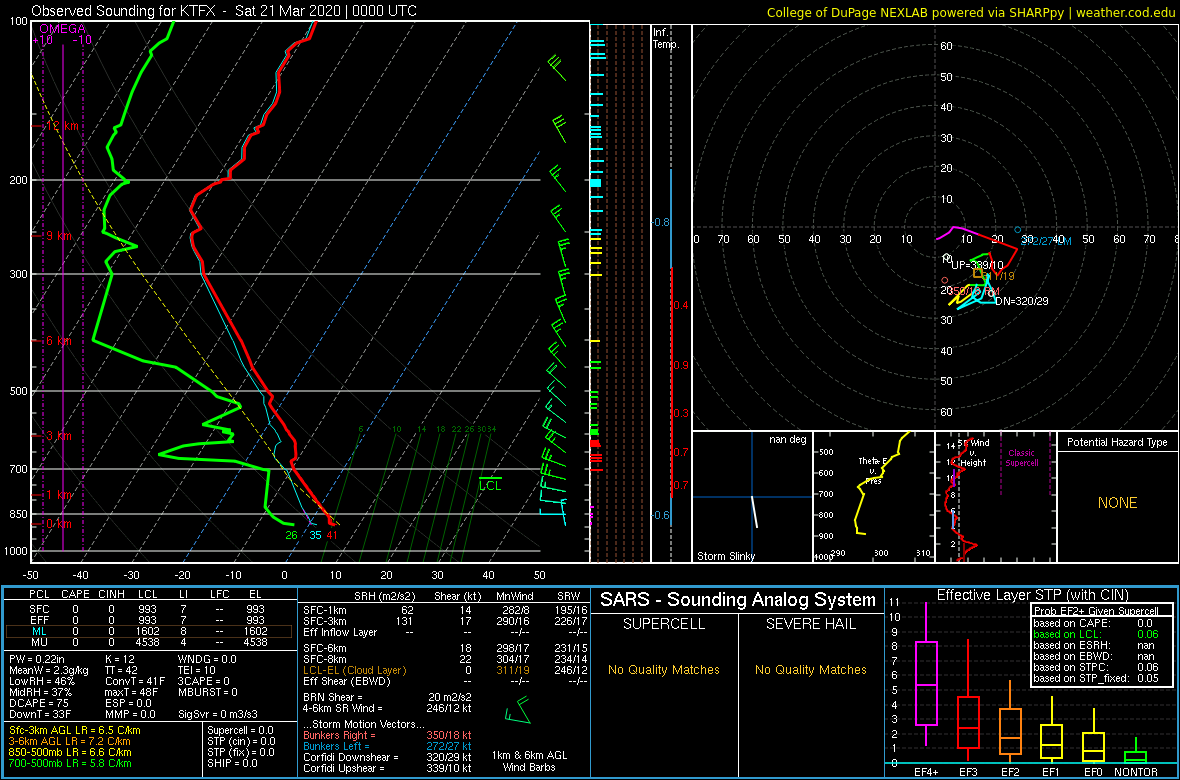Viewport: 1180px width, 780px height.
Task: Click the '4-6km SR Wind = 246/12 kt' line
Action: point(387,709)
